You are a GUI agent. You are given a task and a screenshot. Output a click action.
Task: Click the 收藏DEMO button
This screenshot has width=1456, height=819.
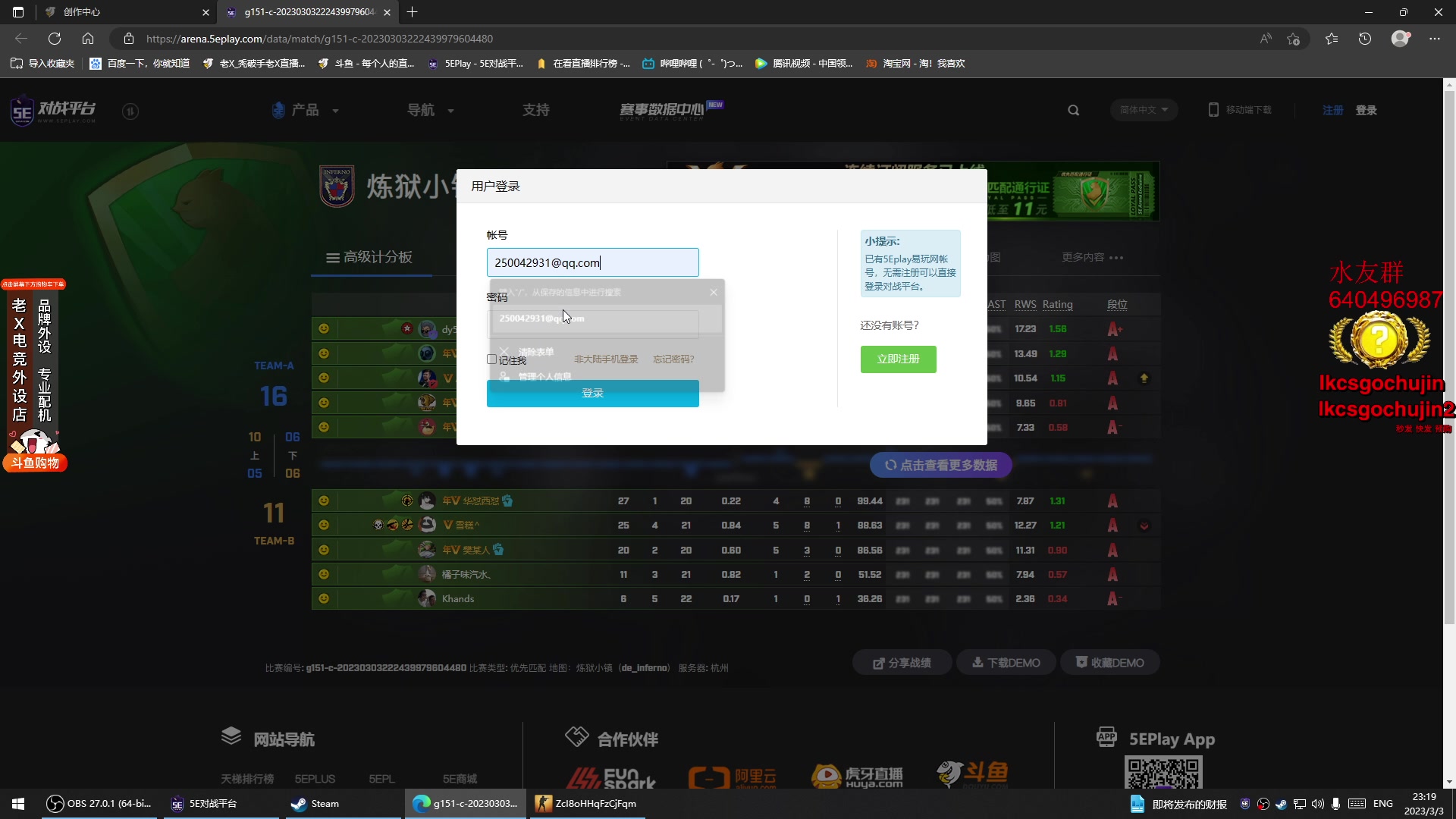pos(1109,663)
